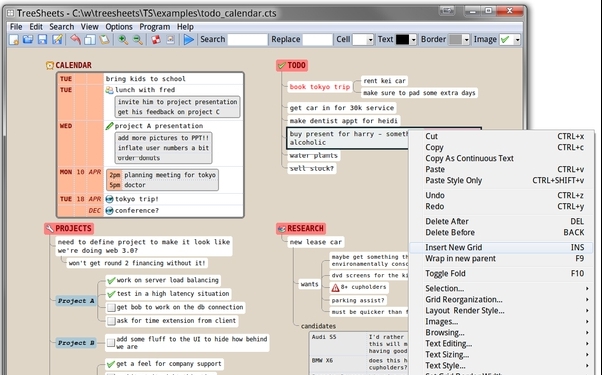604x375 pixels.
Task: Click the globe icon next to tokyo trip!
Action: coord(109,199)
